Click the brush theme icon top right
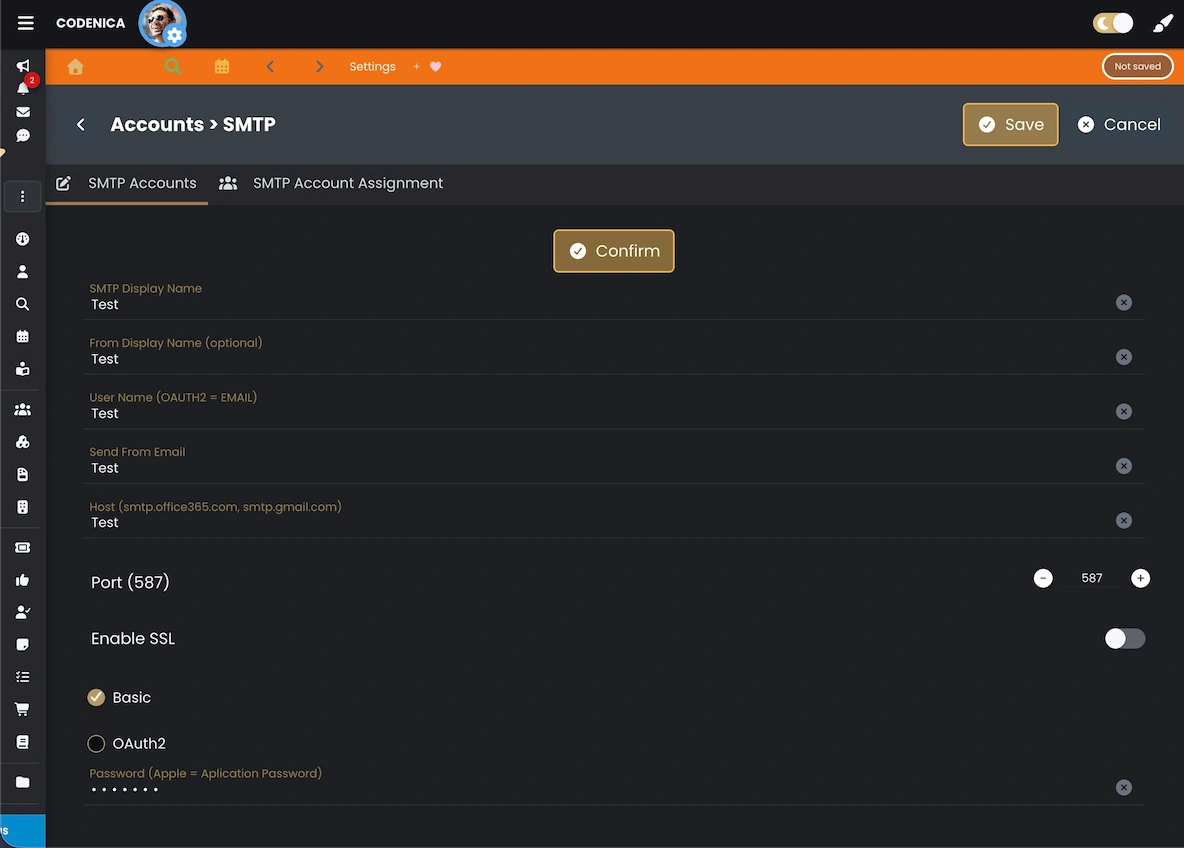Viewport: 1184px width, 848px height. 1161,21
